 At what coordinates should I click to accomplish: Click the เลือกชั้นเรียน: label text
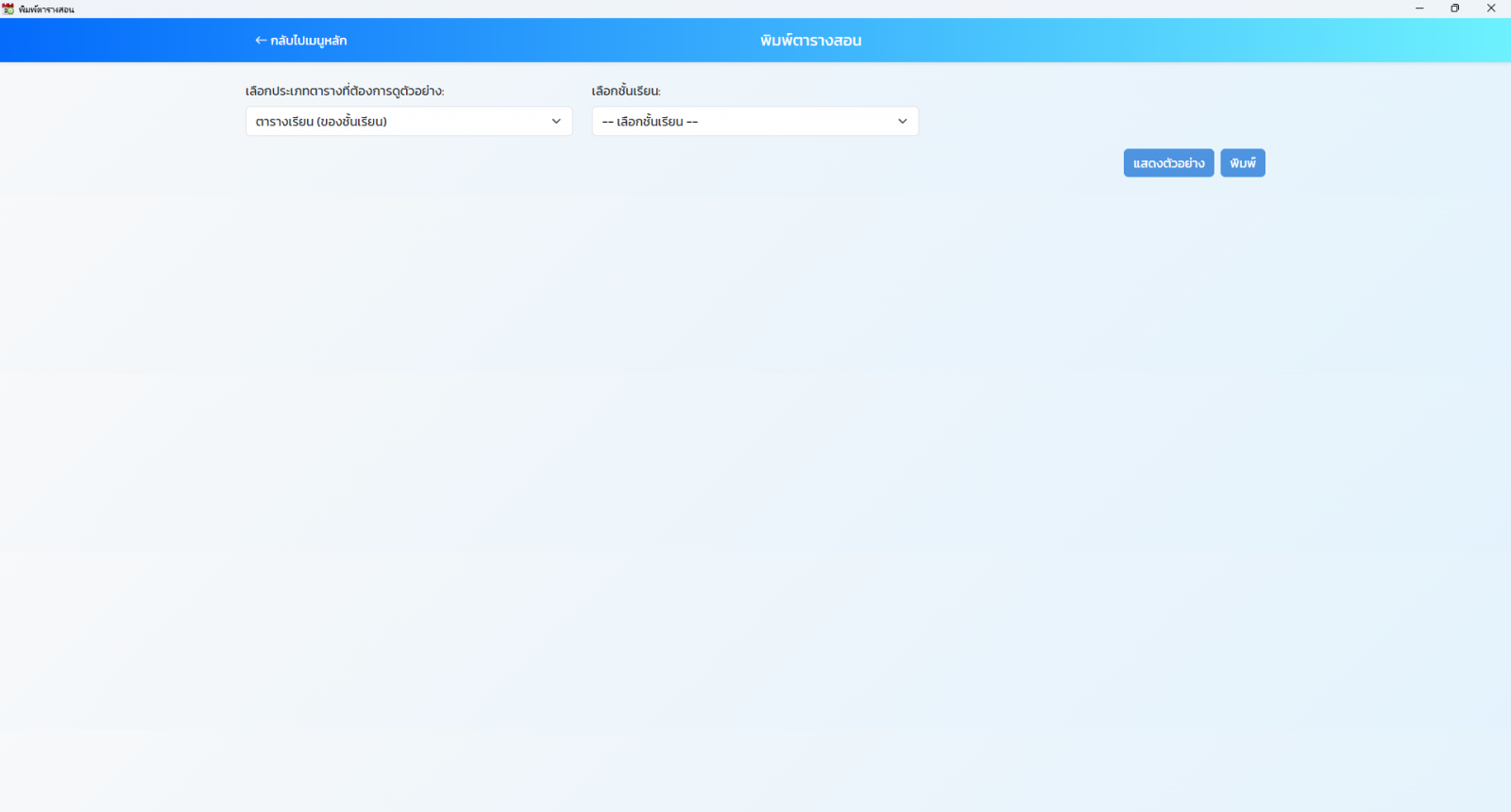click(x=626, y=92)
